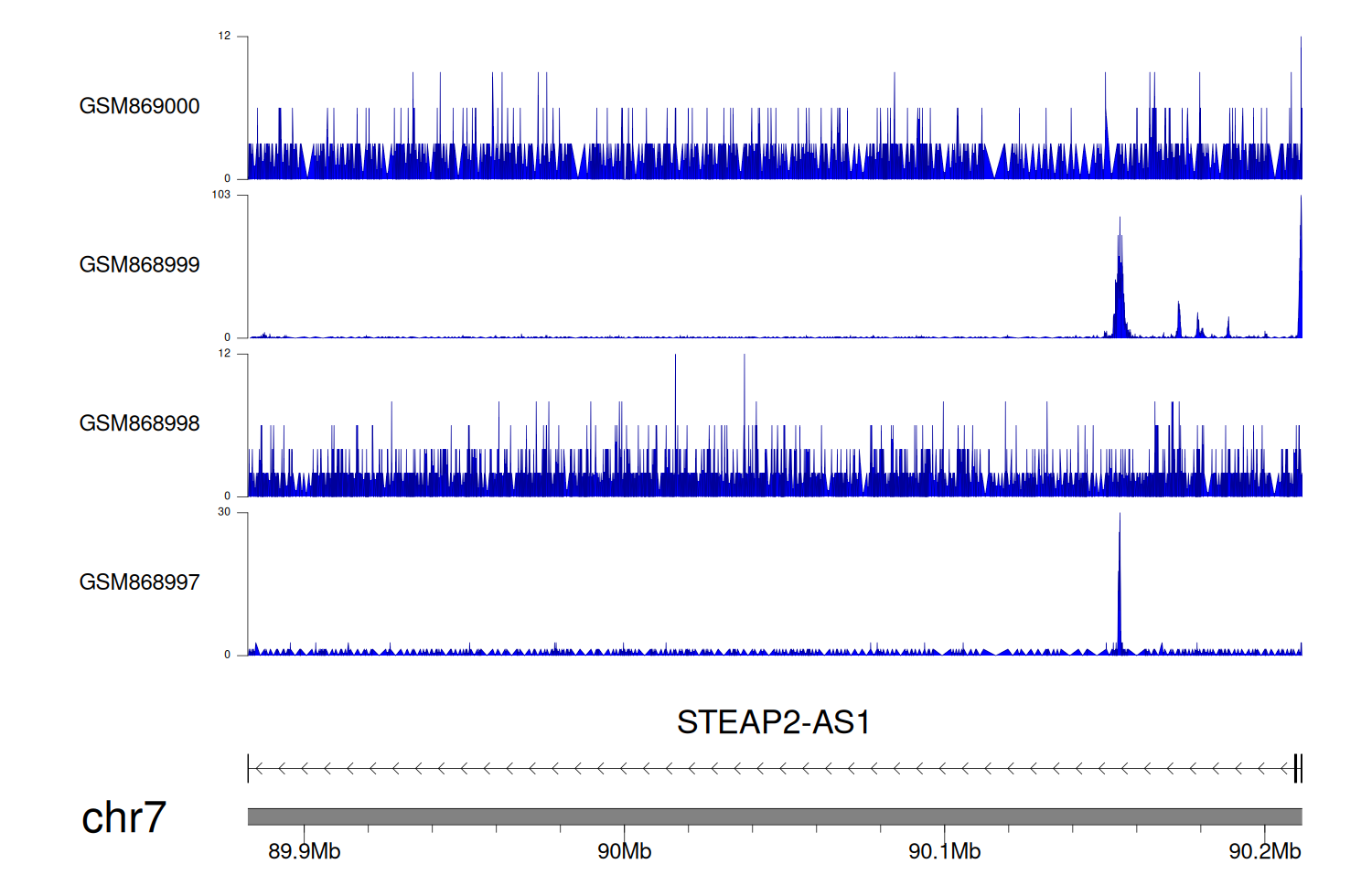Select the 90.1Mb axis position label
The width and height of the screenshot is (1372, 896).
[944, 851]
